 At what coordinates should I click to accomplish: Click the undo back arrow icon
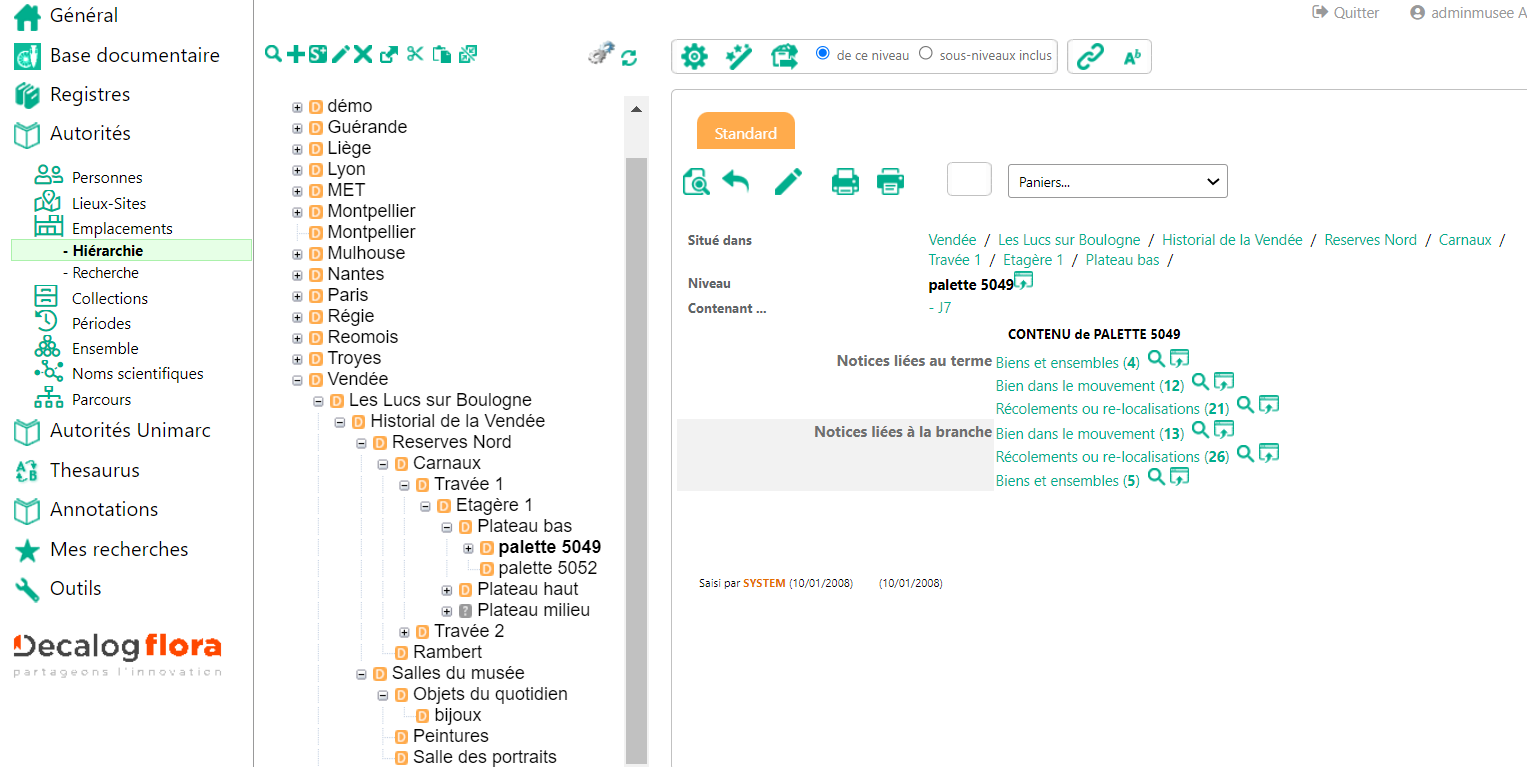pos(736,182)
